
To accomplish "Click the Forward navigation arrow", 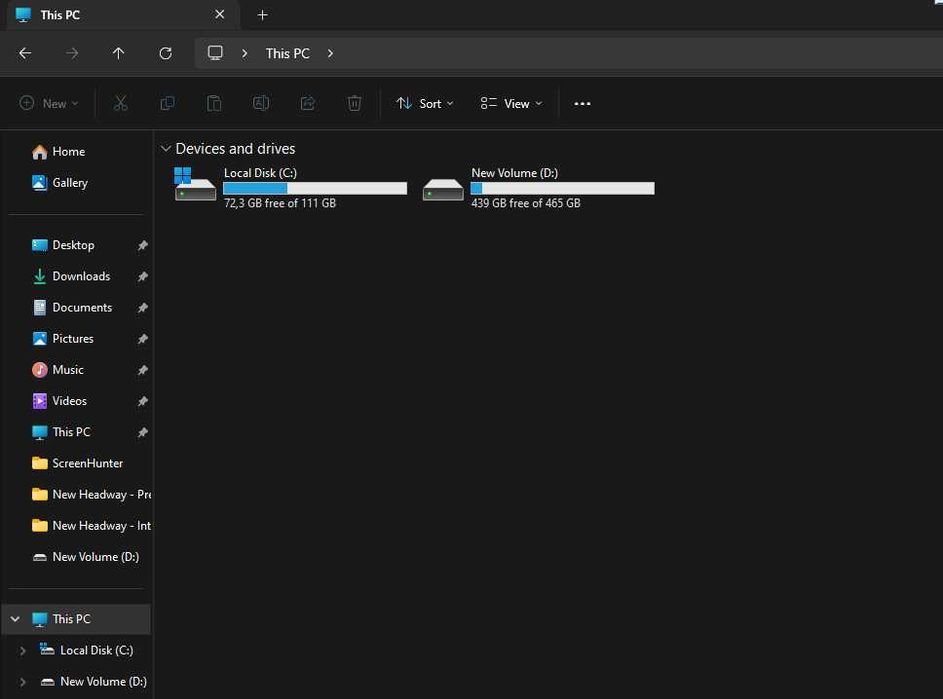I will (72, 53).
